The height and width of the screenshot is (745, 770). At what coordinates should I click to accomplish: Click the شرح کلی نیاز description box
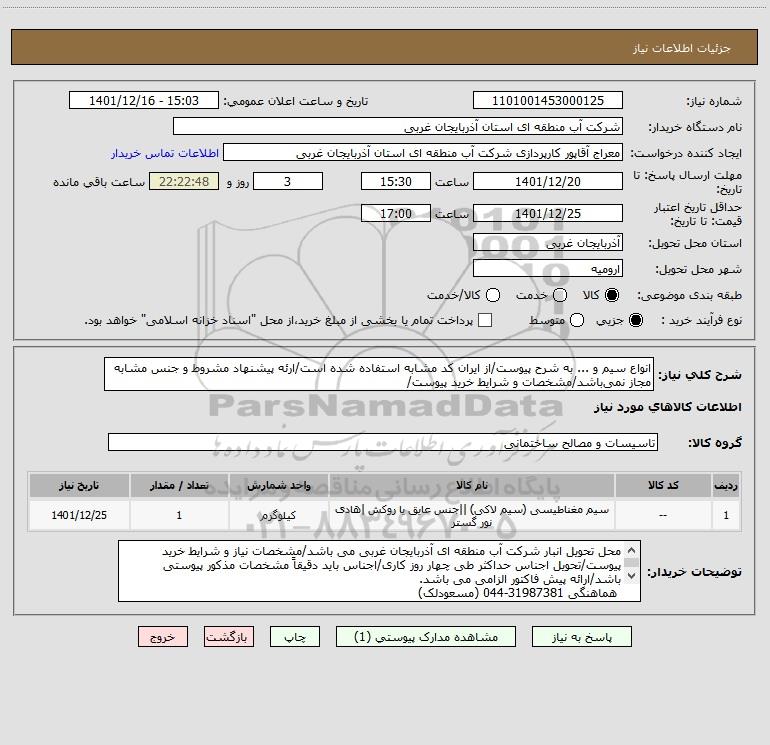(x=379, y=375)
